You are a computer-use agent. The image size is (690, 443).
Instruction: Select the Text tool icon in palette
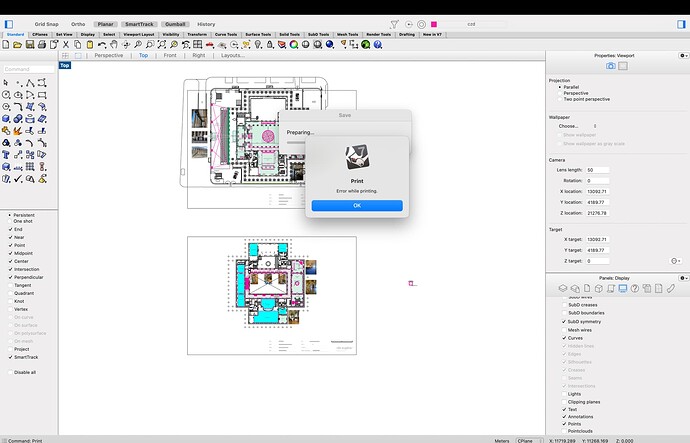(6, 155)
